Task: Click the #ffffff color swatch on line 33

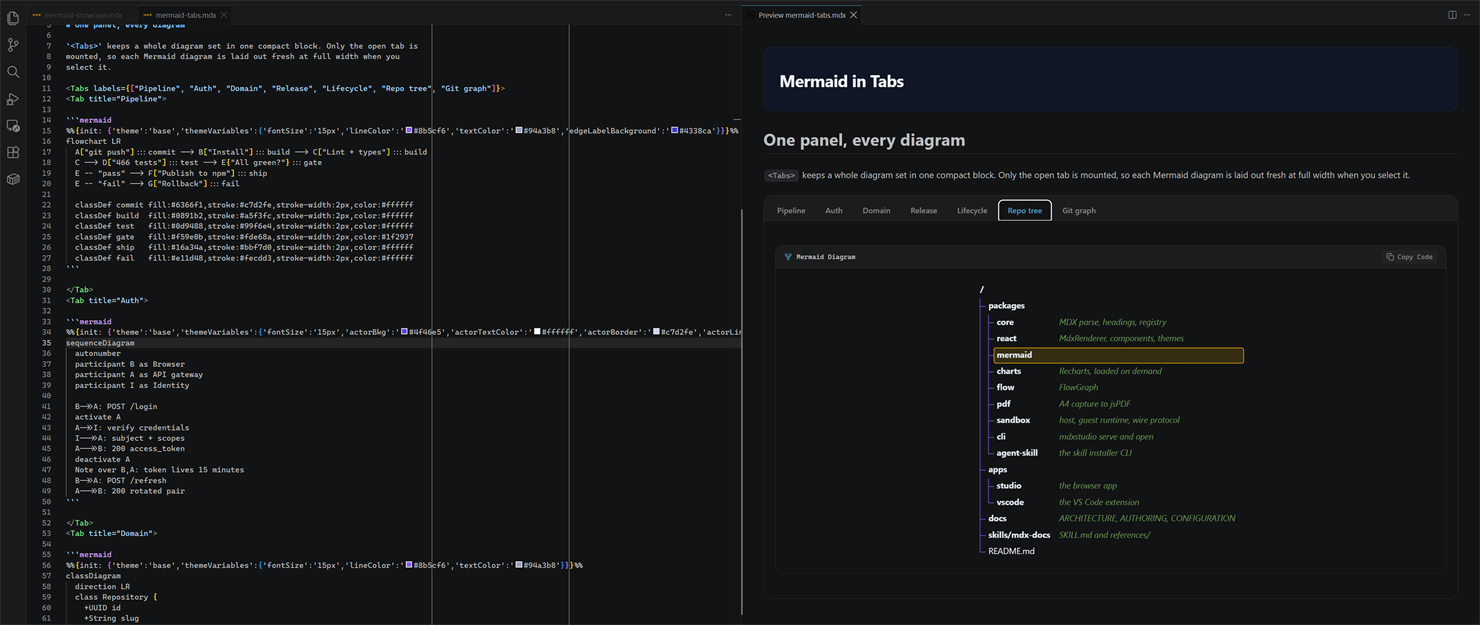Action: tap(537, 332)
